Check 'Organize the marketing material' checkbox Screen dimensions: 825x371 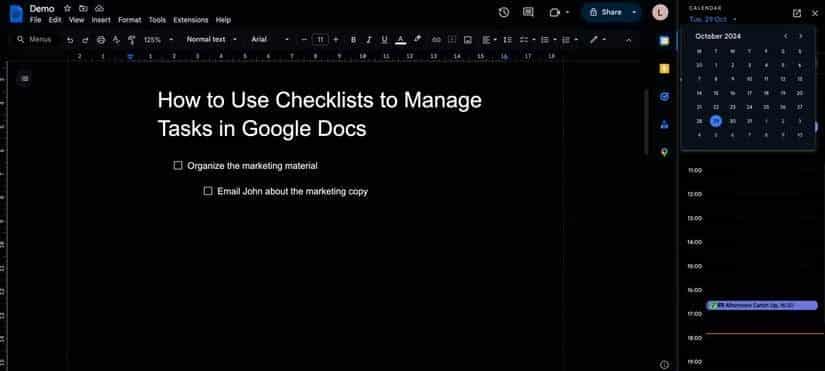(x=178, y=165)
